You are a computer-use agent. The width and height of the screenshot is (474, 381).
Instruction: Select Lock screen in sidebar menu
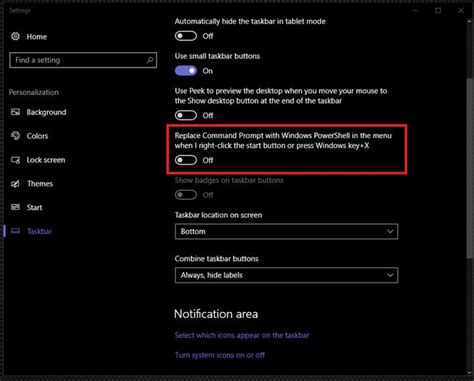(46, 160)
